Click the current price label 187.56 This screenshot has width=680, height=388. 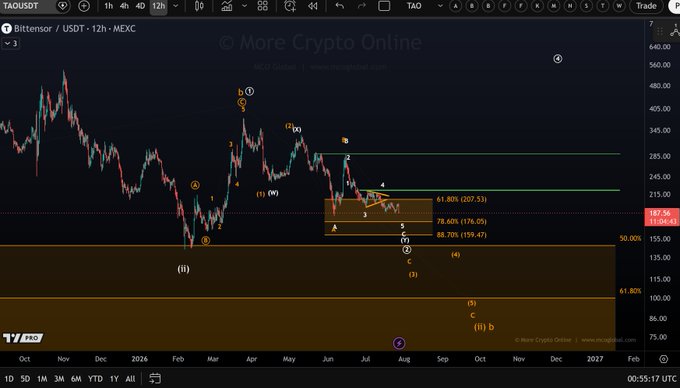[x=661, y=217]
